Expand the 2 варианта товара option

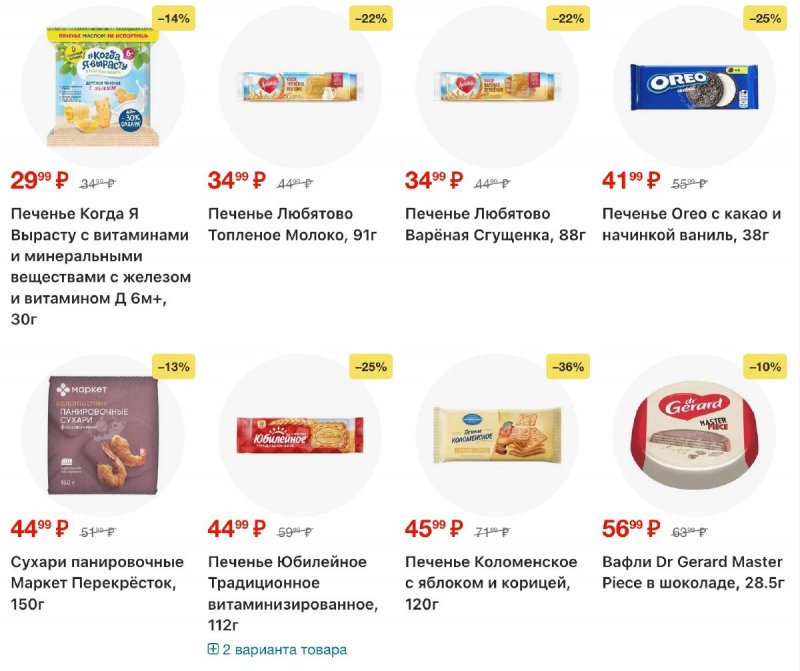pos(277,650)
